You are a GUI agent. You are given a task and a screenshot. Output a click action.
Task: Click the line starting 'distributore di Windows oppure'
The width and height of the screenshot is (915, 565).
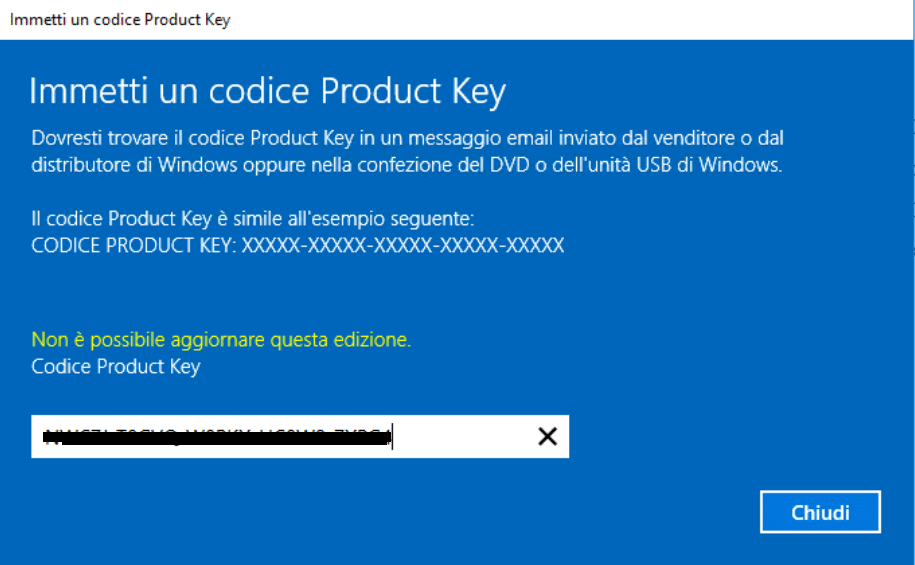tap(406, 165)
